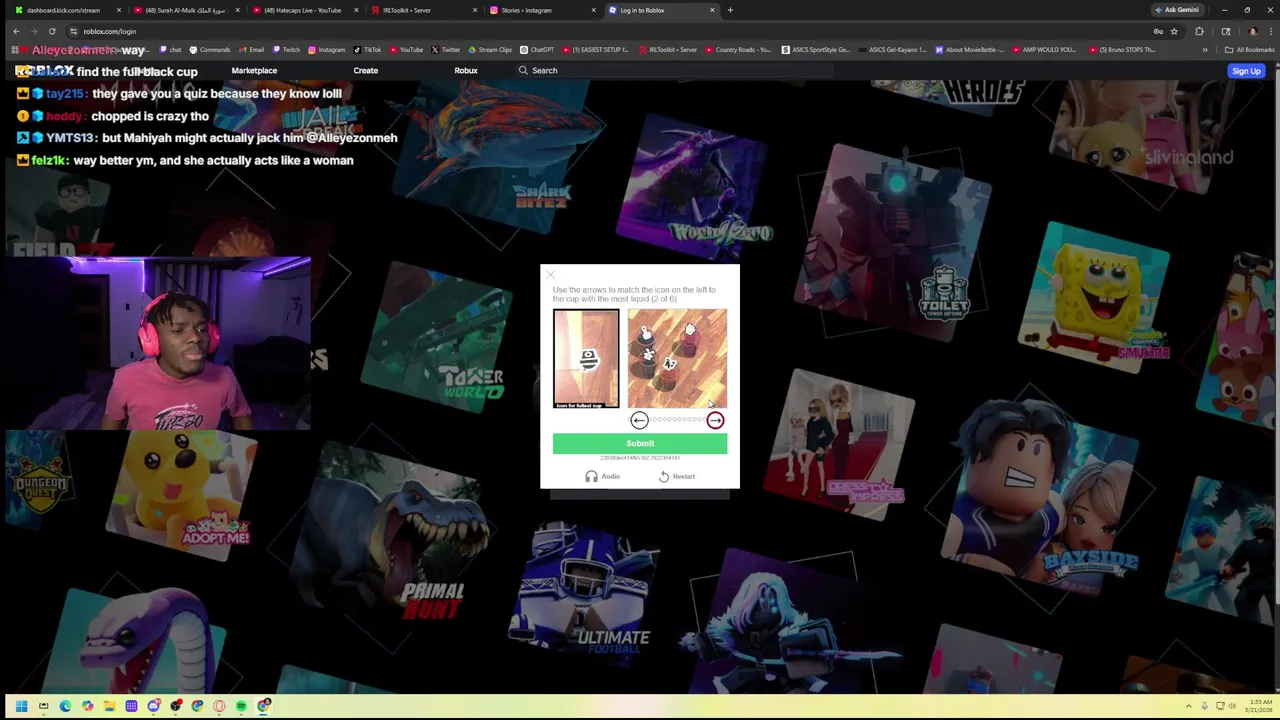
Task: Launch Microsoft Edge from the taskbar
Action: click(65, 706)
